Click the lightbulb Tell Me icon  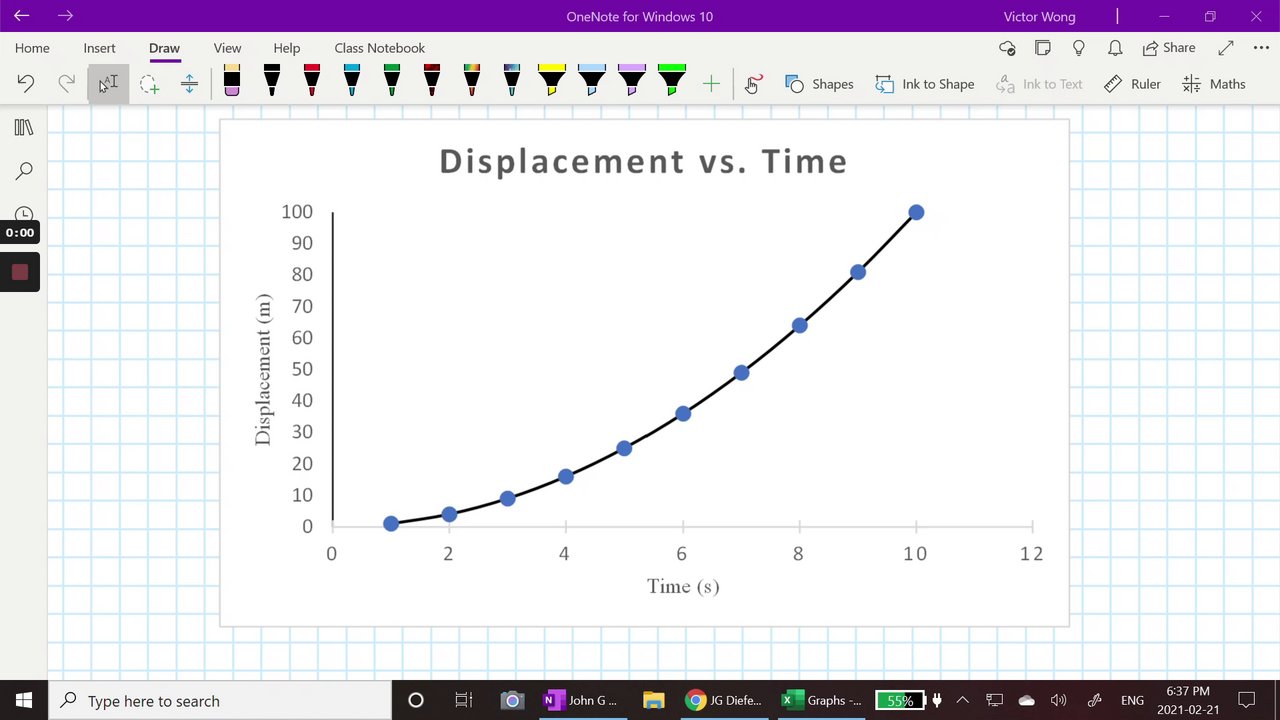(x=1079, y=48)
